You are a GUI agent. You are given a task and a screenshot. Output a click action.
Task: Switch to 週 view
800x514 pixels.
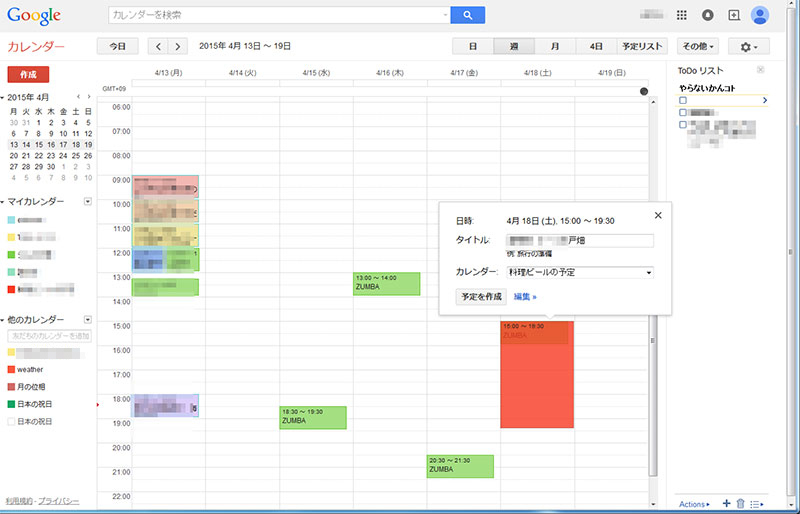coord(514,46)
